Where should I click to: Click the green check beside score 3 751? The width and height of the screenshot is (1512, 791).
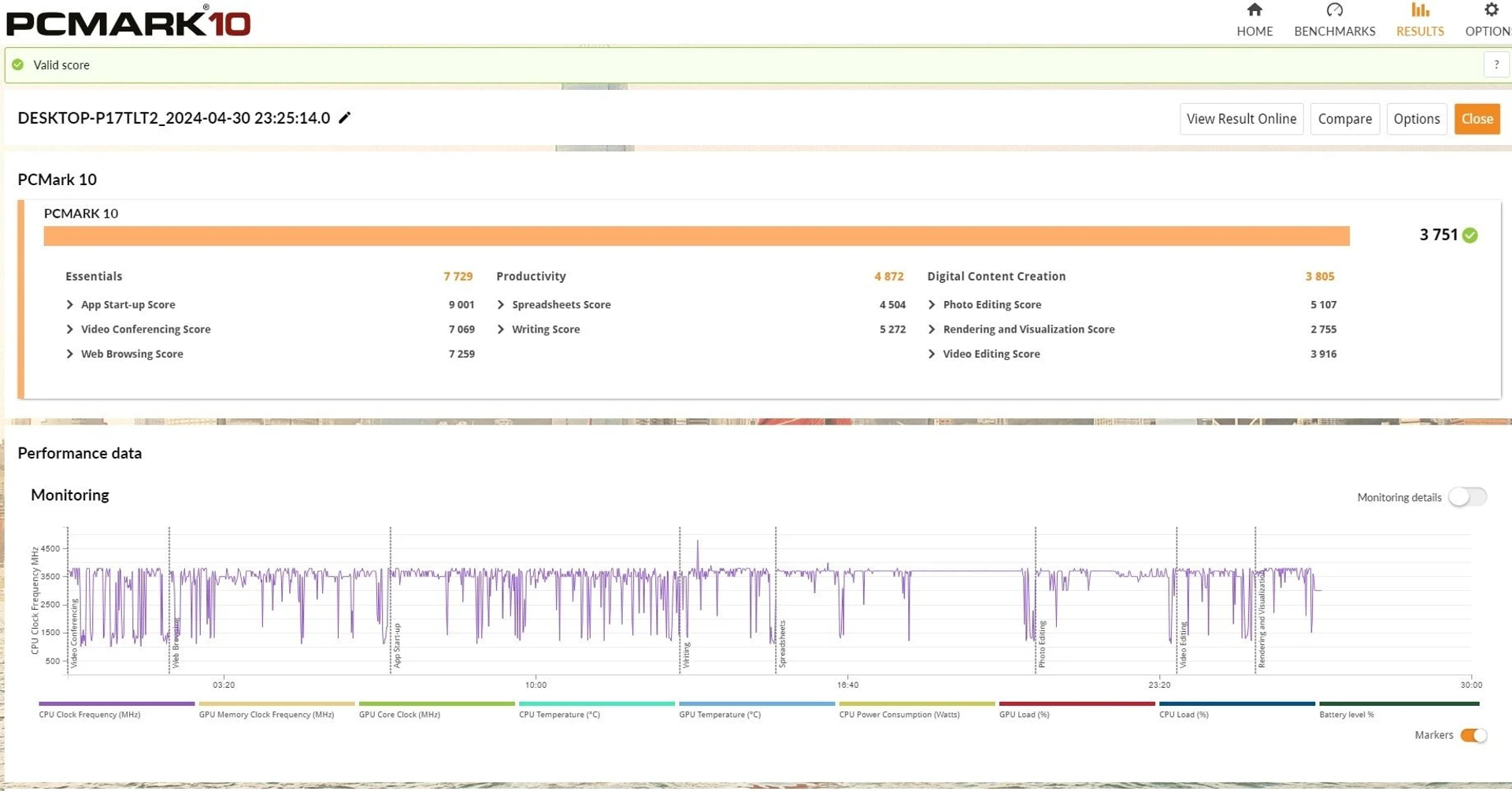click(1469, 236)
